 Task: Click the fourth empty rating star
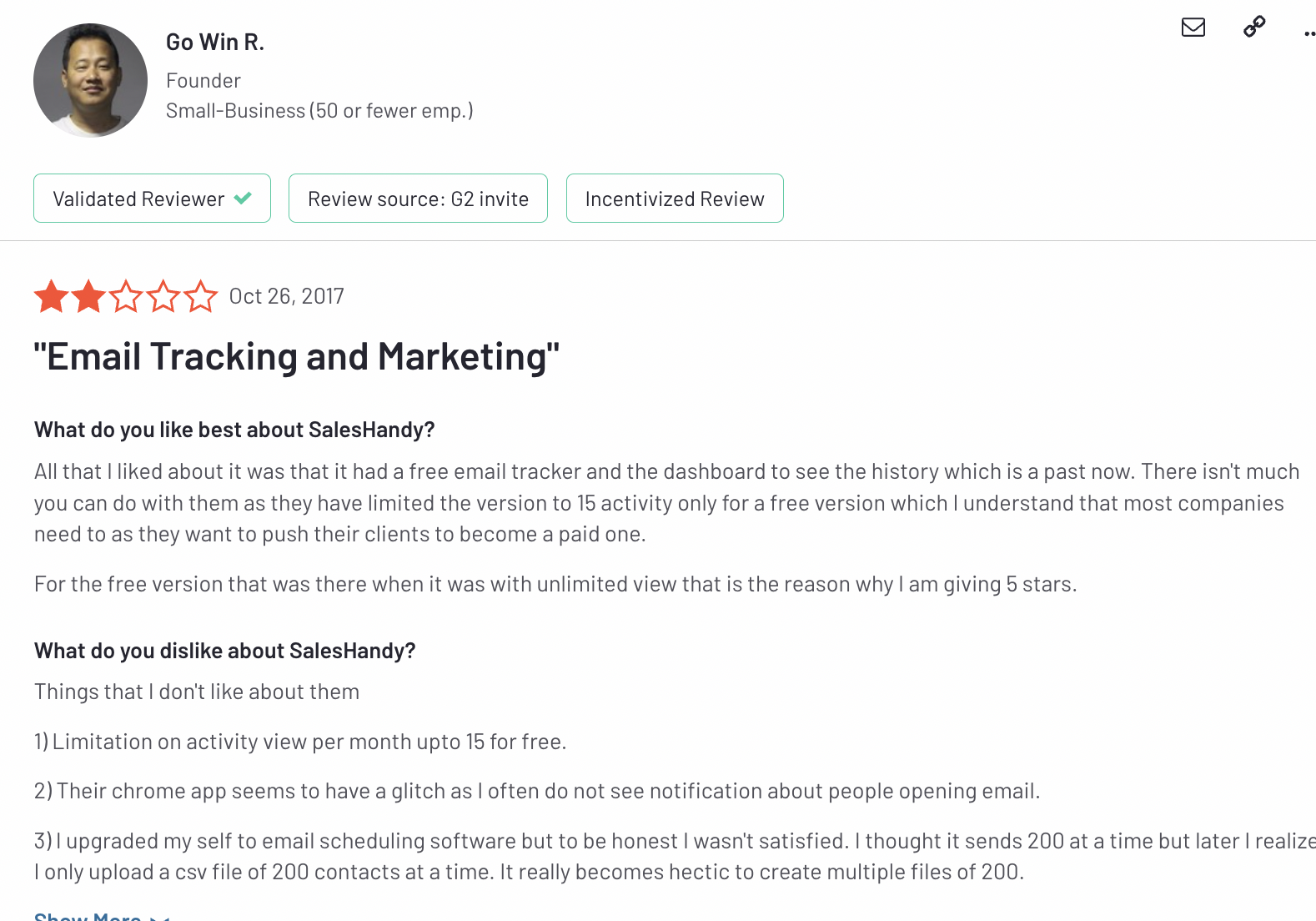(163, 296)
